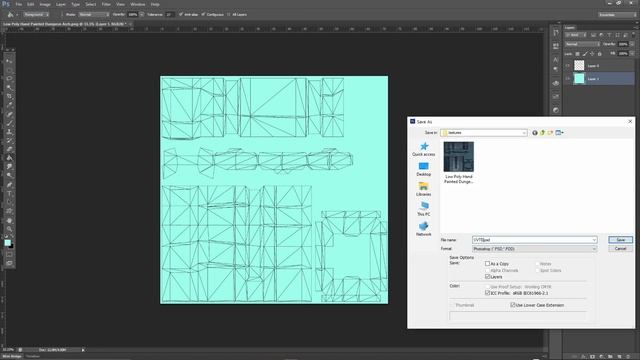Select the Crop tool
Image resolution: width=640 pixels, height=360 pixels.
9,96
